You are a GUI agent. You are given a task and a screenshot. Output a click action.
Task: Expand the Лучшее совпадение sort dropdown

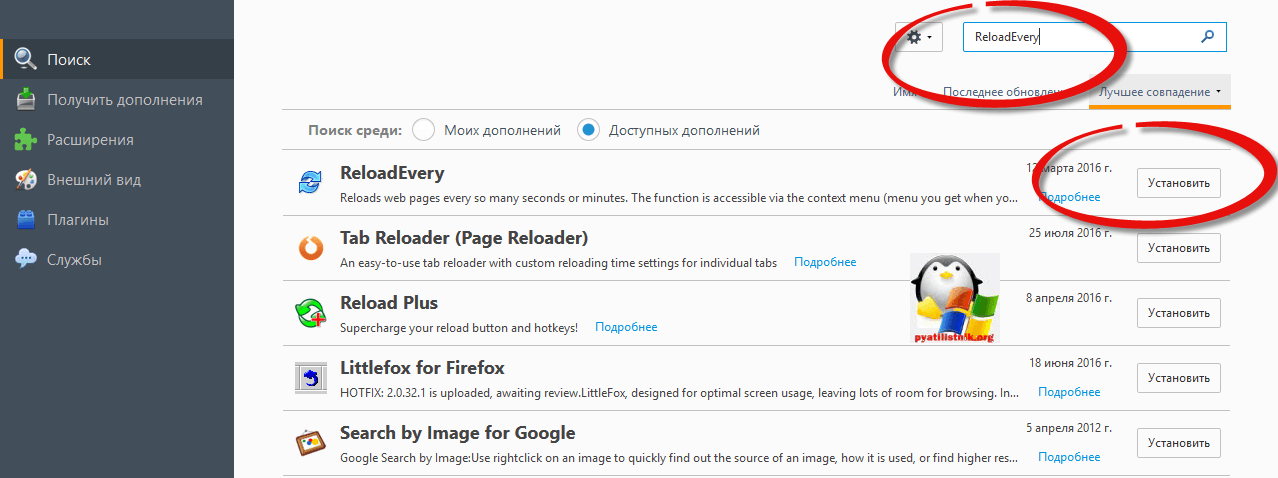(1160, 92)
